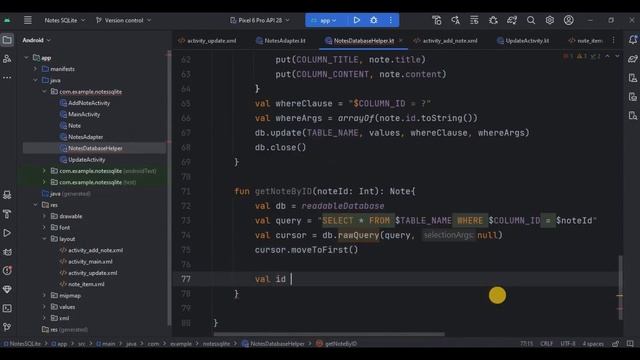Screen dimensions: 640x360
Task: Open the Notifications bell panel
Action: point(633,40)
